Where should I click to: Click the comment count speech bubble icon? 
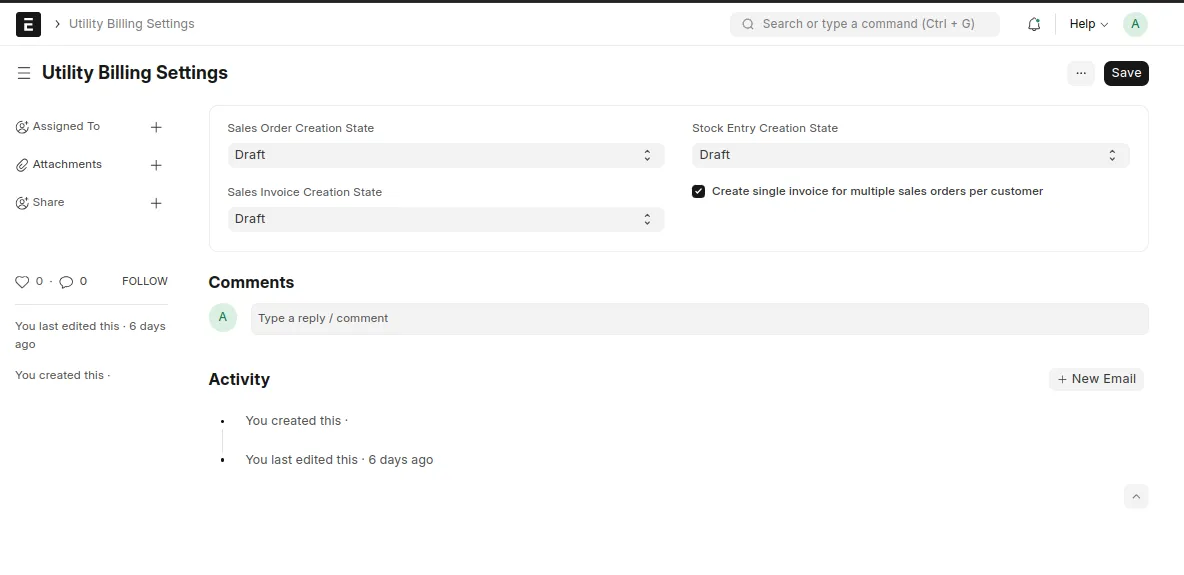(x=66, y=282)
